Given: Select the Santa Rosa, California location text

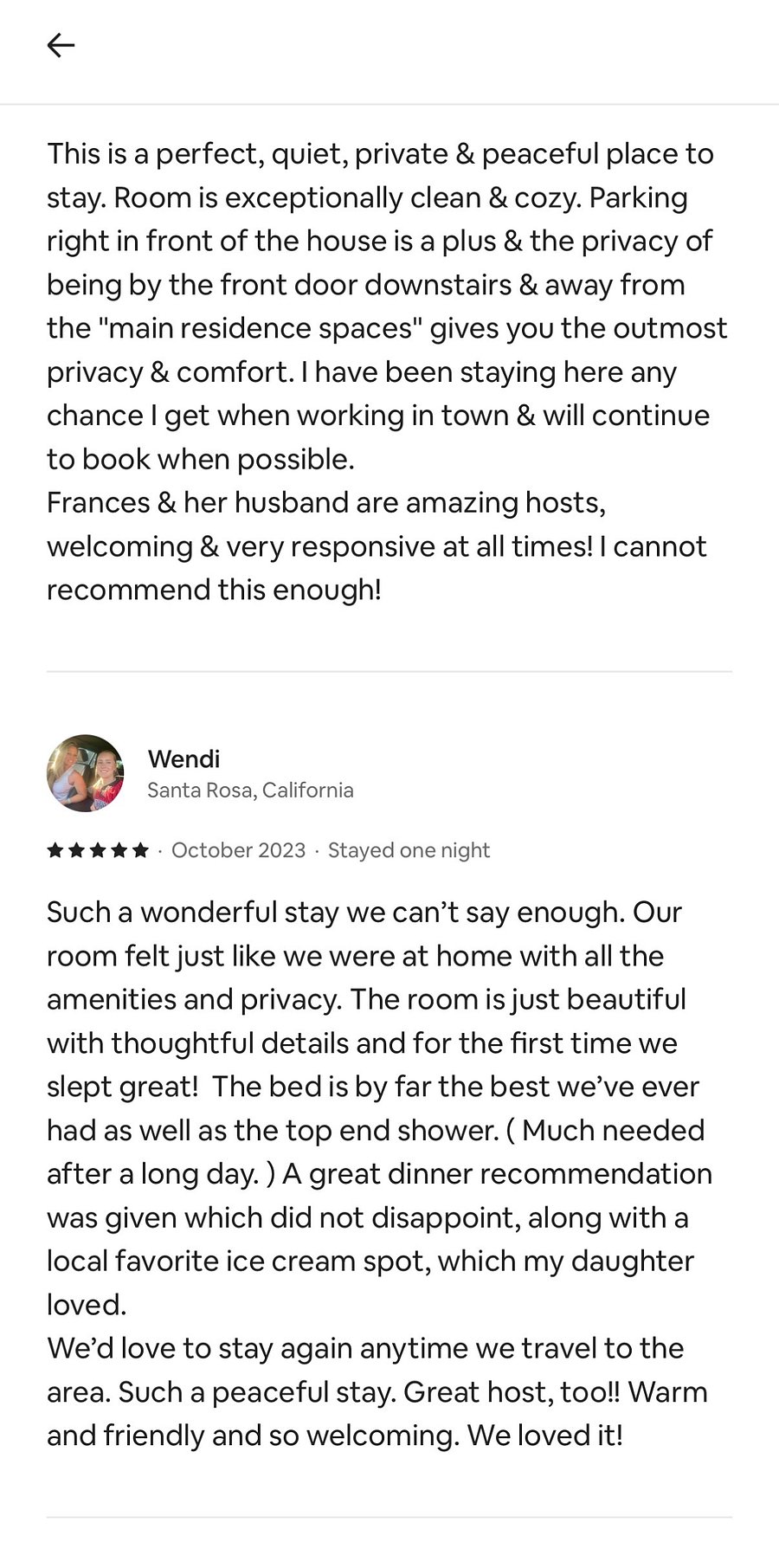Looking at the screenshot, I should (250, 790).
